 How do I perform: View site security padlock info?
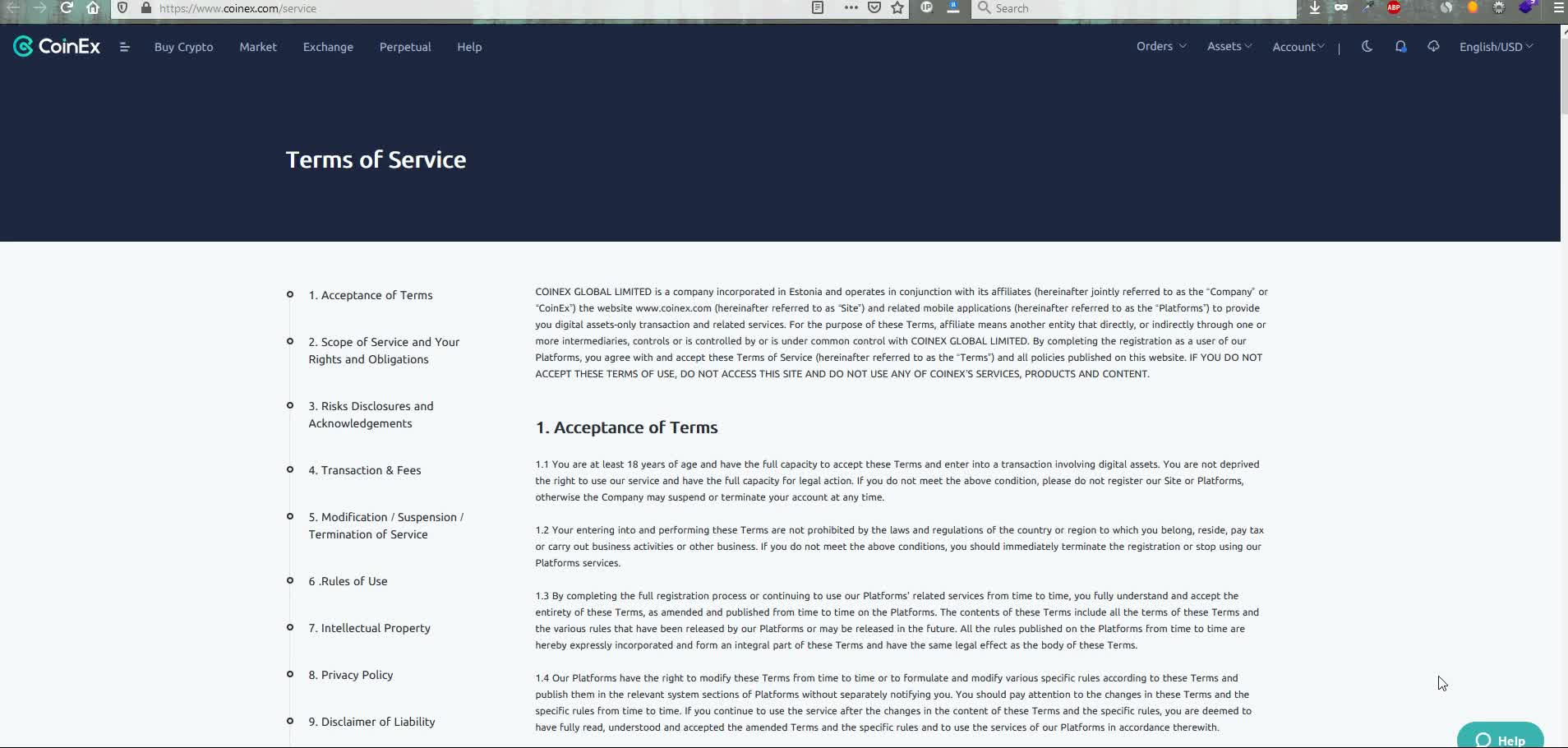[146, 8]
